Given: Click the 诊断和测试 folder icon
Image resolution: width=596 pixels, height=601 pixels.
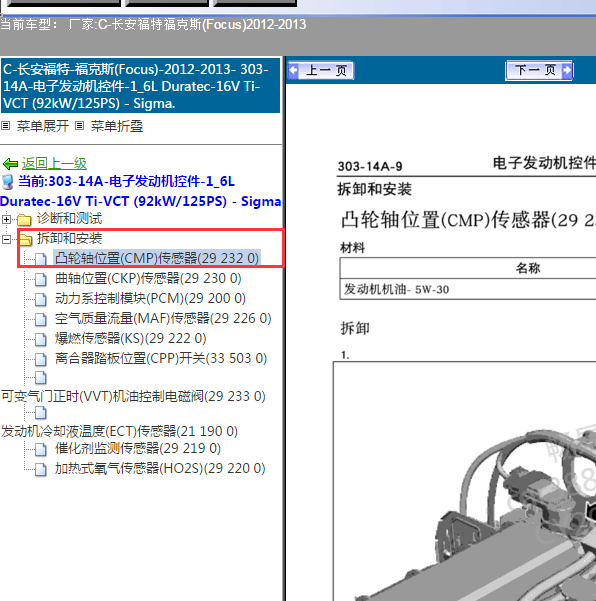Looking at the screenshot, I should point(24,220).
